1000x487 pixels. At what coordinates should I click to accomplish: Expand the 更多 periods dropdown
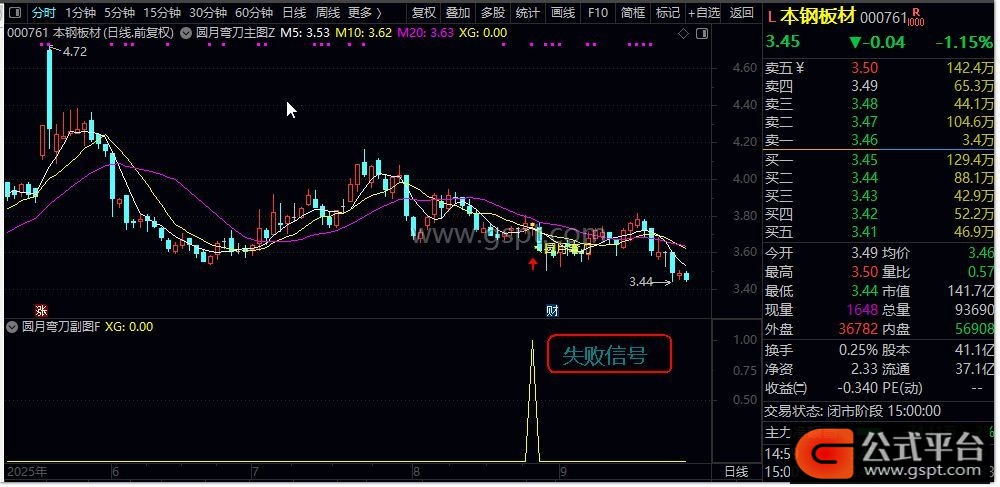coord(365,13)
